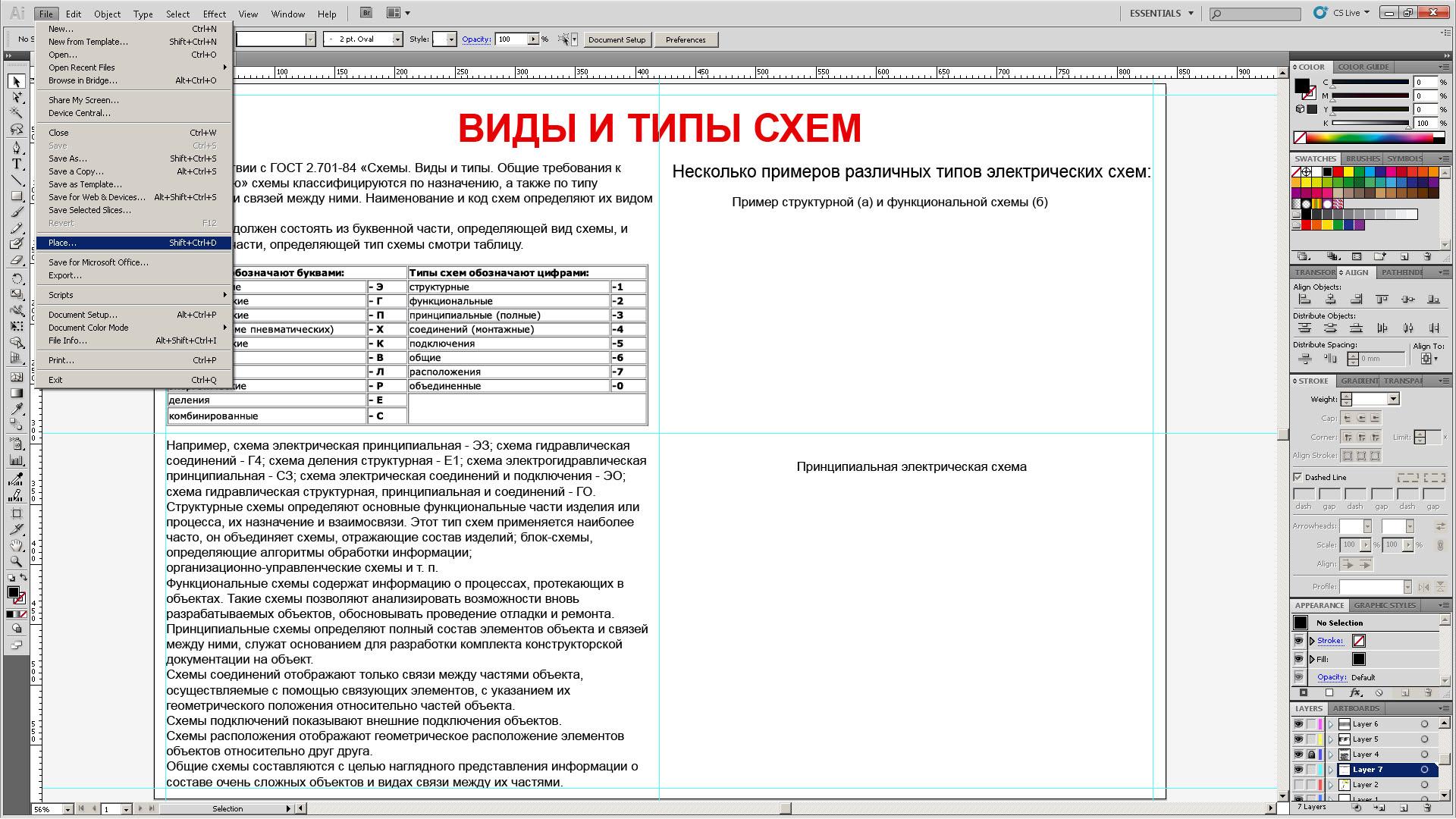This screenshot has width=1456, height=819.
Task: Pick a color from the CMYK spectrum bar
Action: 1369,138
